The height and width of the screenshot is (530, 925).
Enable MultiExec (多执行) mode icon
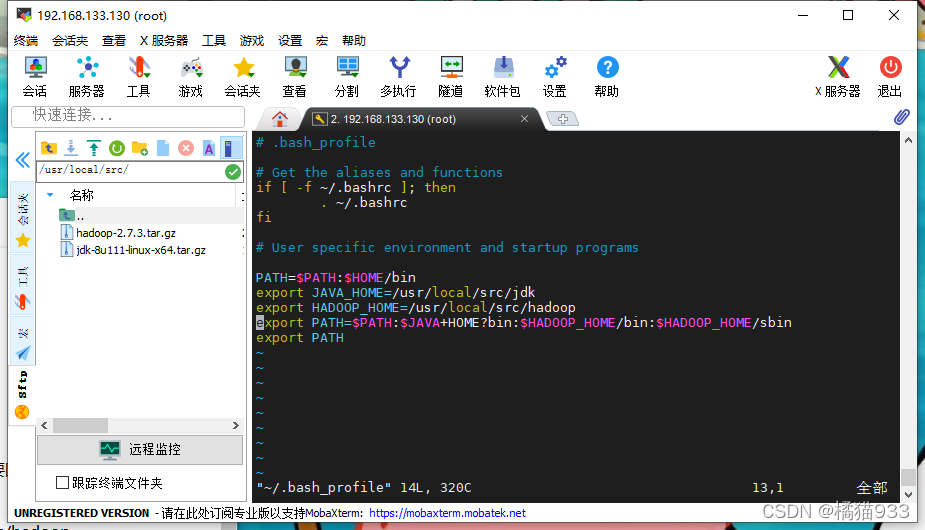[x=398, y=77]
